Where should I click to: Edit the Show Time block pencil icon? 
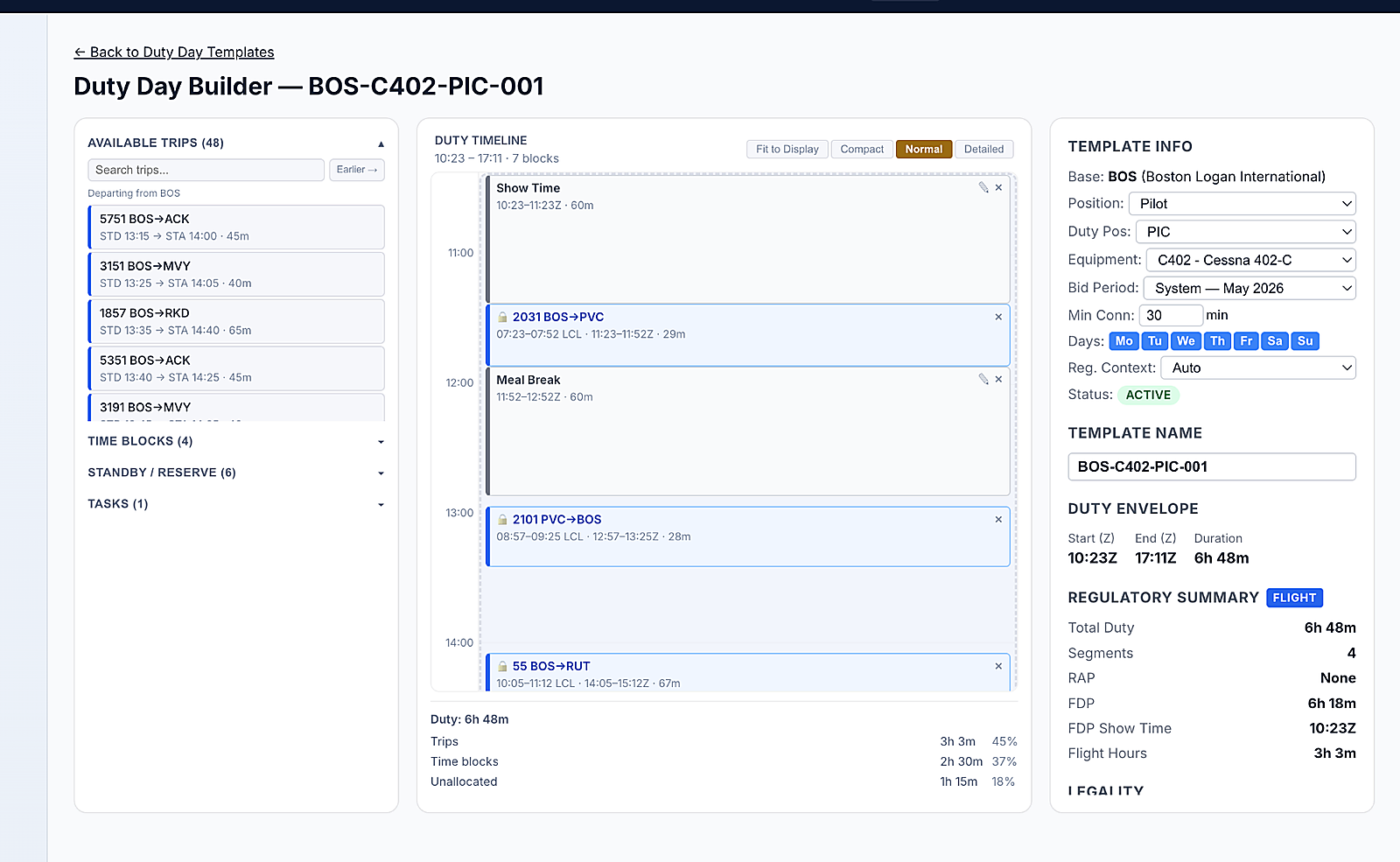pyautogui.click(x=983, y=187)
